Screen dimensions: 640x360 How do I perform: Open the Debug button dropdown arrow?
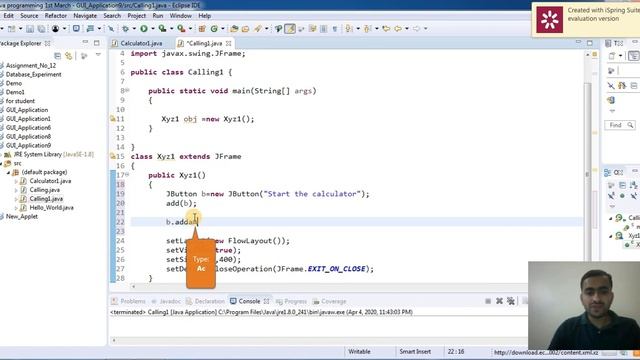[134, 29]
